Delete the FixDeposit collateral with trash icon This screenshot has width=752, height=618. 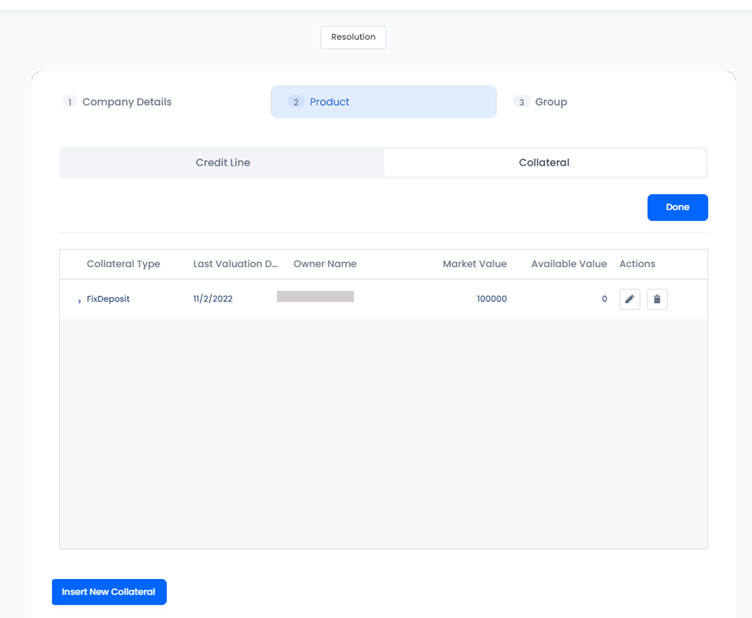[657, 299]
